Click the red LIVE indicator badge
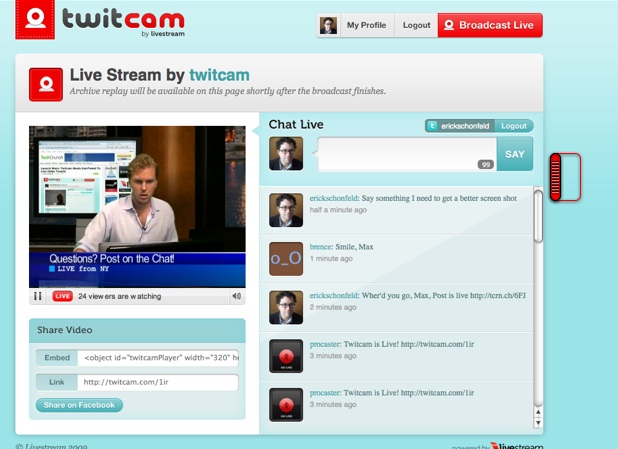 [x=63, y=296]
